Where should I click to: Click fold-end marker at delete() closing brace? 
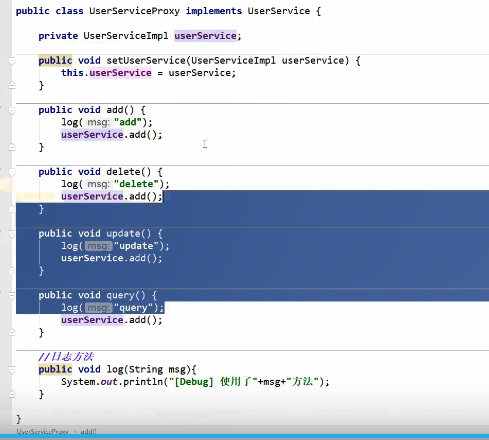pos(12,209)
